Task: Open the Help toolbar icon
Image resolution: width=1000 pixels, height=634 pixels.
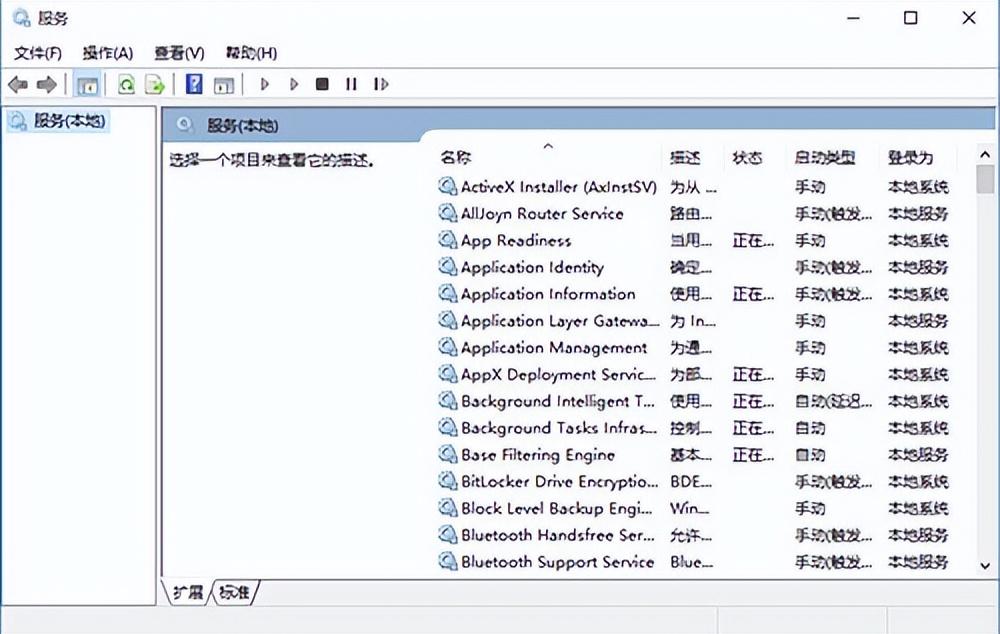Action: coord(194,84)
